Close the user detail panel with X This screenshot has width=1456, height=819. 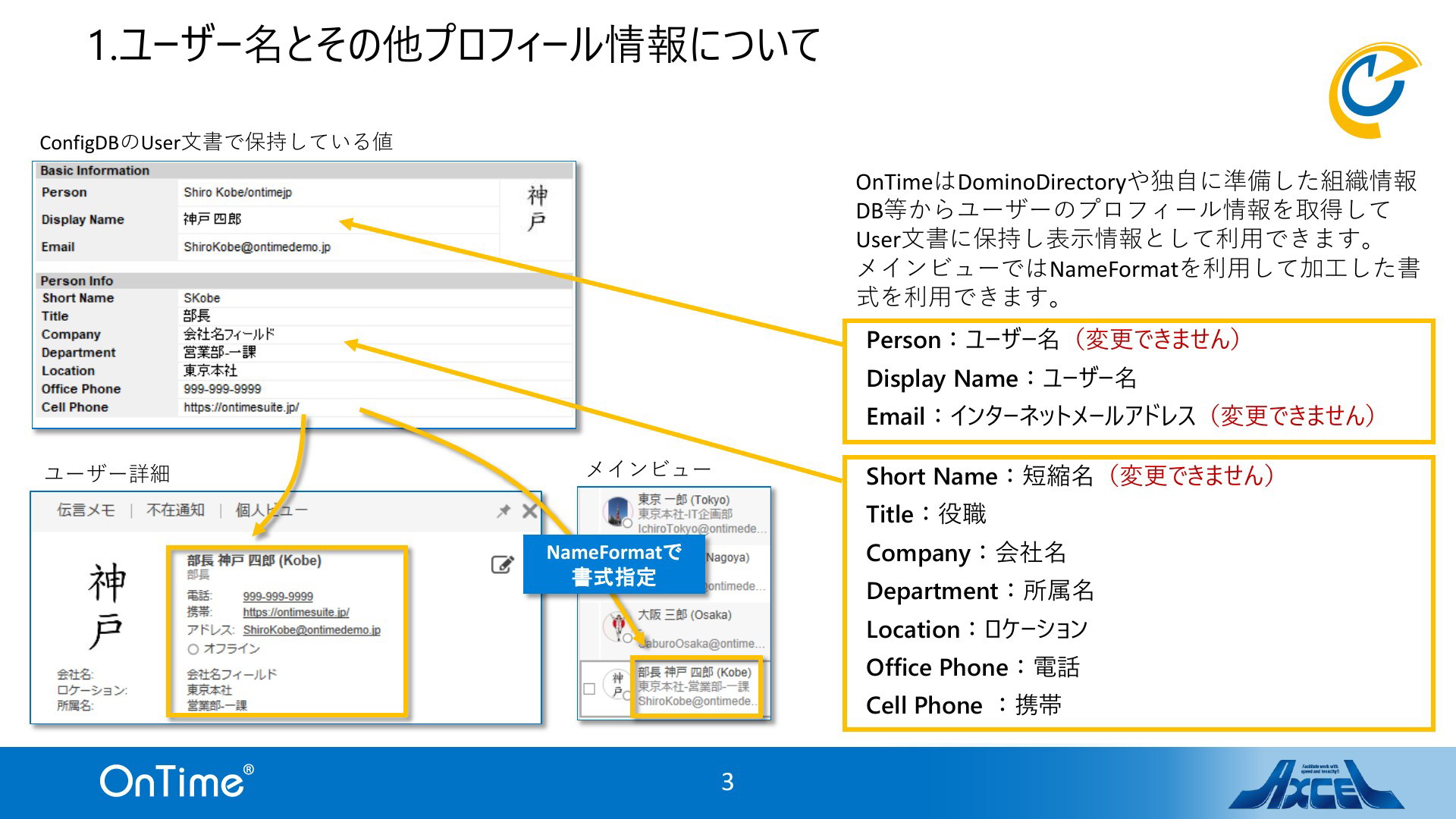click(530, 511)
